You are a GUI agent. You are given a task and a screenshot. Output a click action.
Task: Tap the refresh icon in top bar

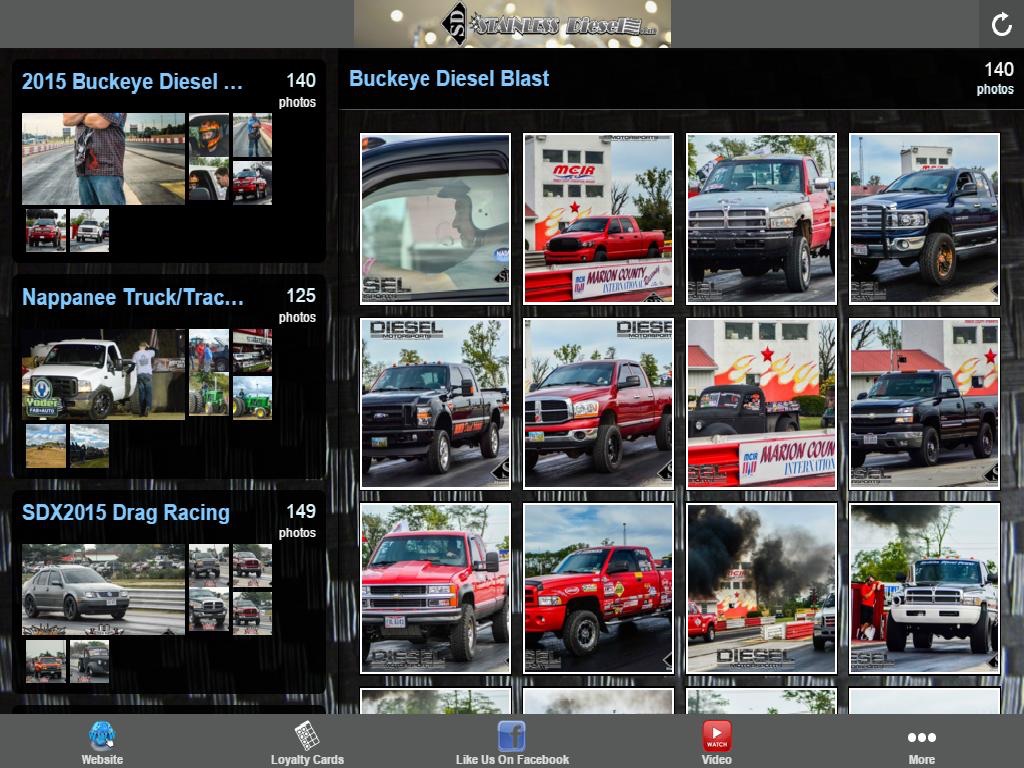1001,24
